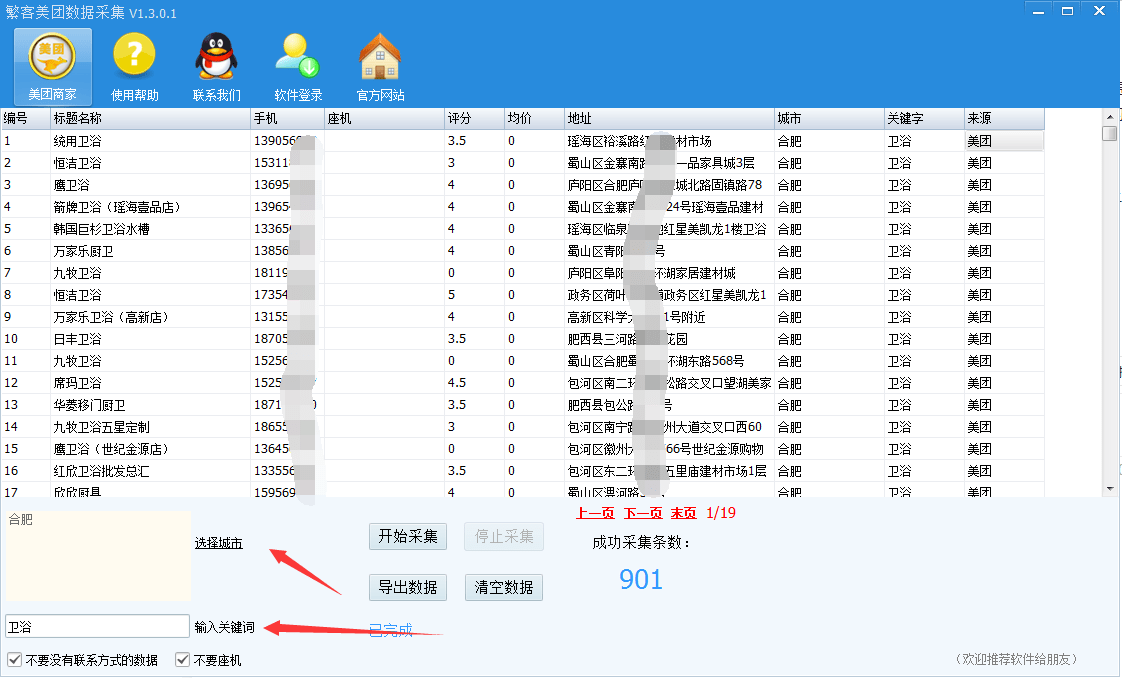Toggle 不要没有联系方式的数据 checkbox
The height and width of the screenshot is (678, 1122).
[14, 659]
